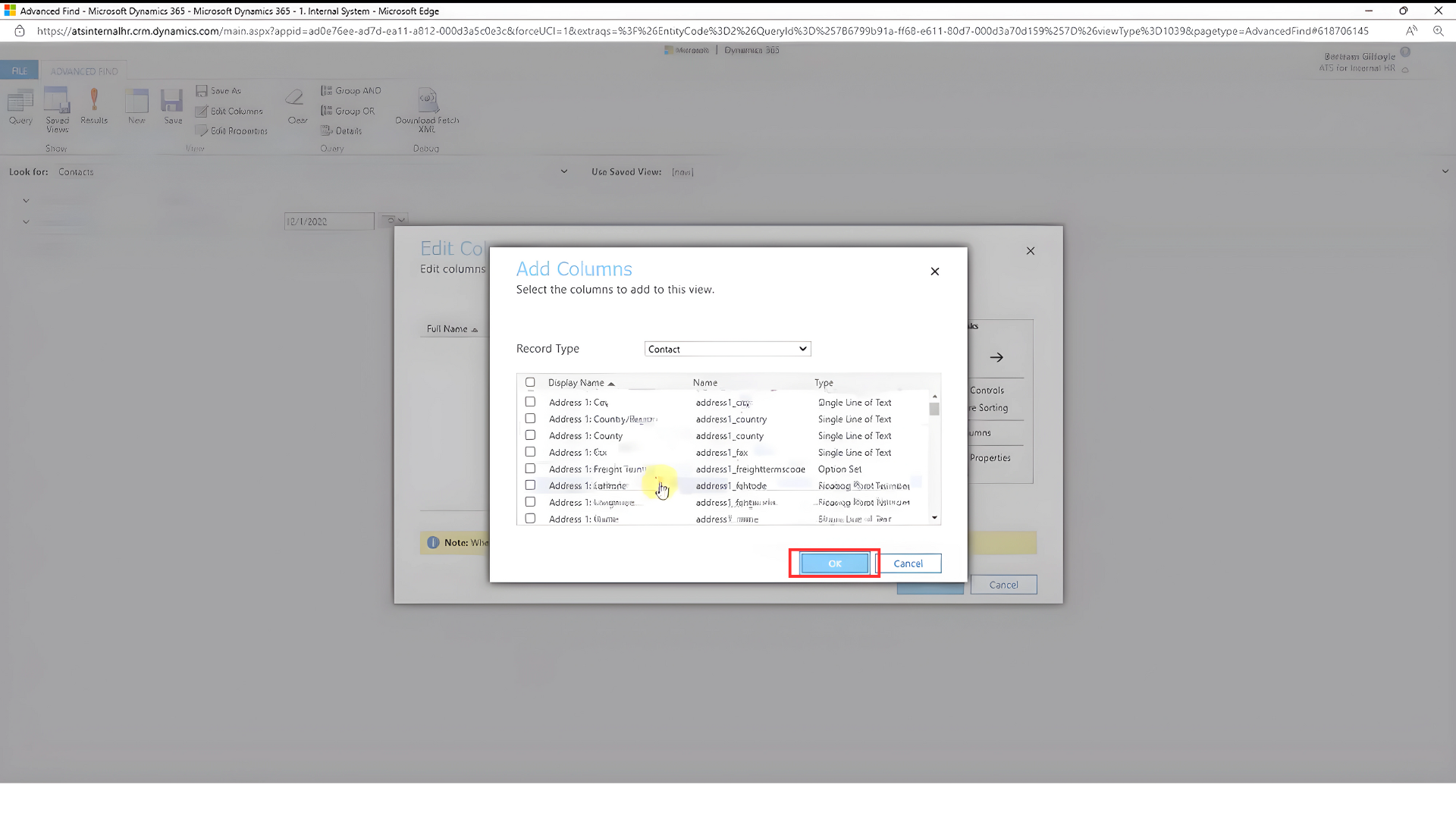Select the address1_freighttermscode name cell

(750, 469)
